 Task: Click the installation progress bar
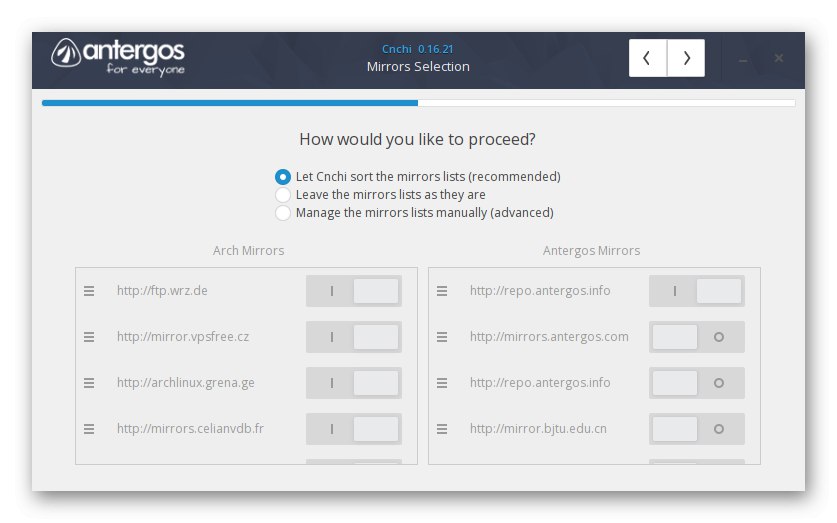(418, 103)
